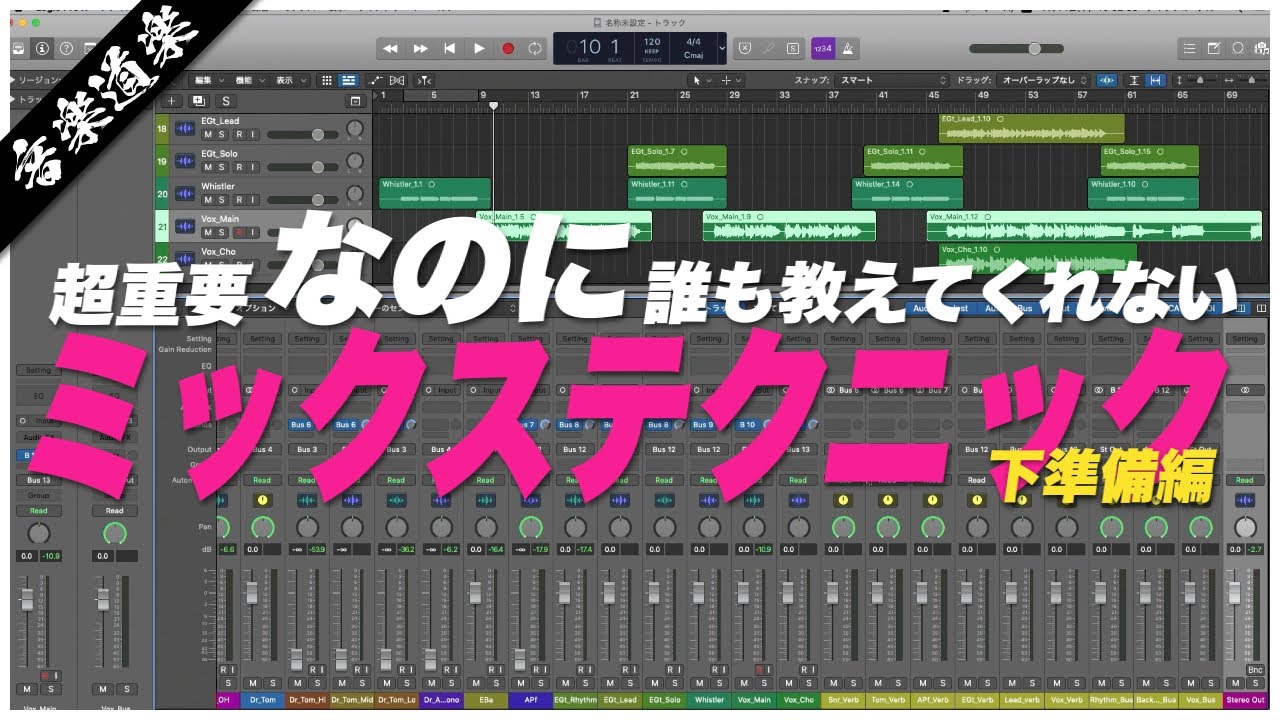
Task: Click the red Record button
Action: point(508,48)
